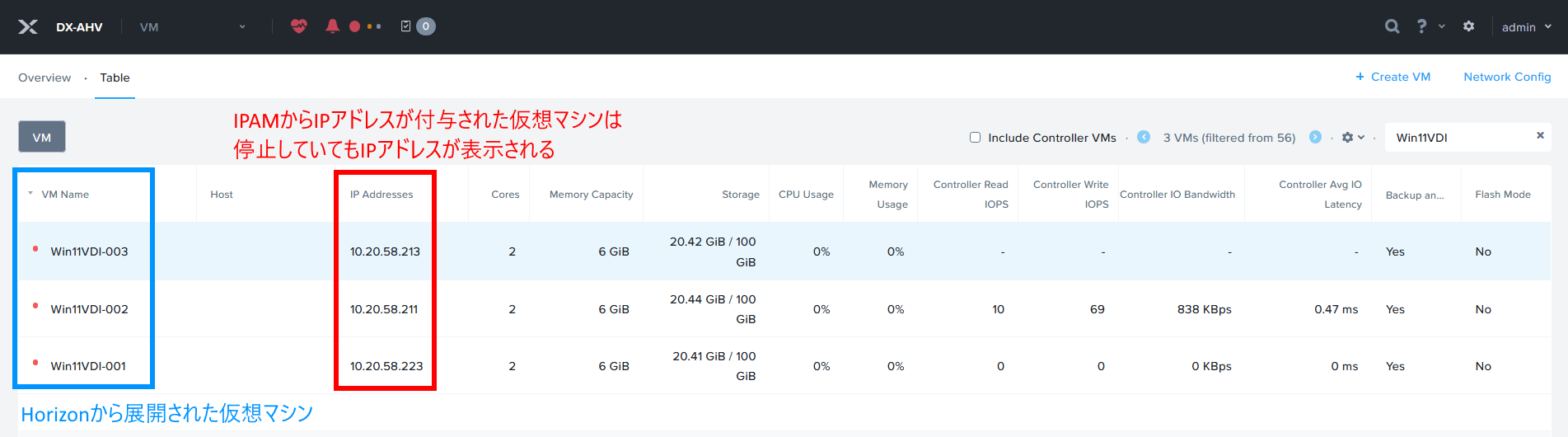The image size is (1568, 437).
Task: Enable Include Controller VMs checkbox
Action: (975, 138)
